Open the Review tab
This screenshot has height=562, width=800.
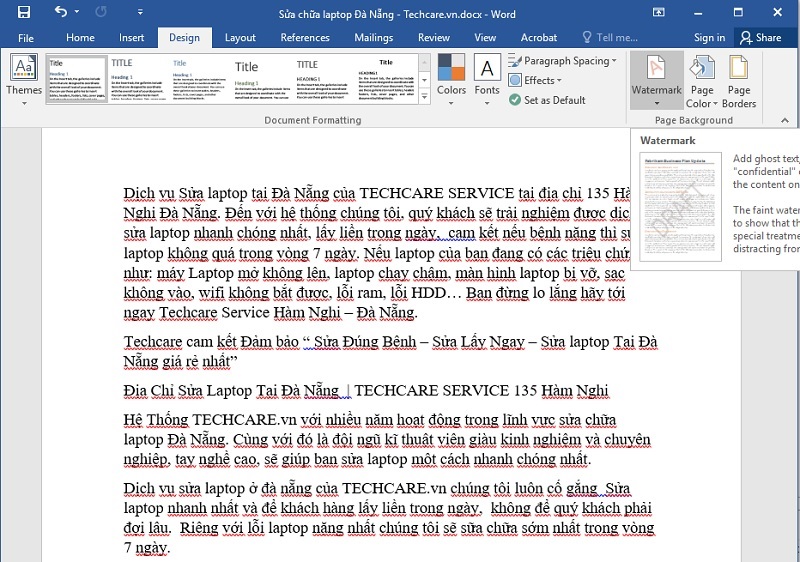click(x=434, y=38)
